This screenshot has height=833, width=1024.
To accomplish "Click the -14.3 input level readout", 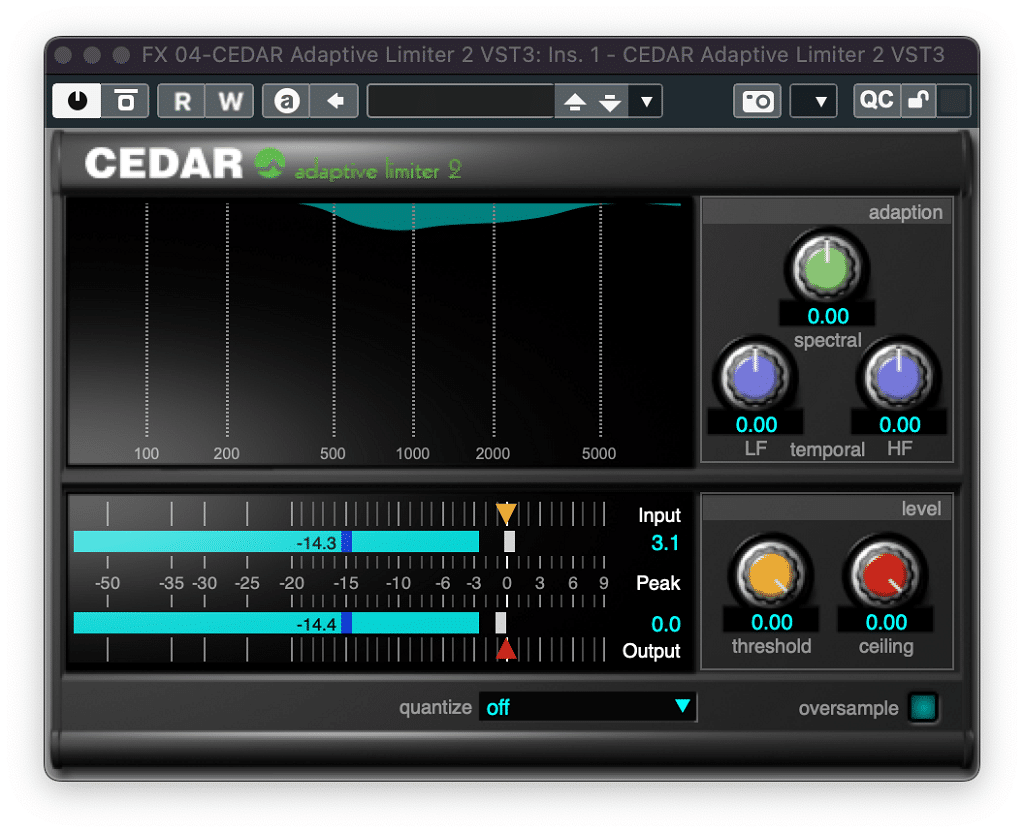I will (316, 542).
